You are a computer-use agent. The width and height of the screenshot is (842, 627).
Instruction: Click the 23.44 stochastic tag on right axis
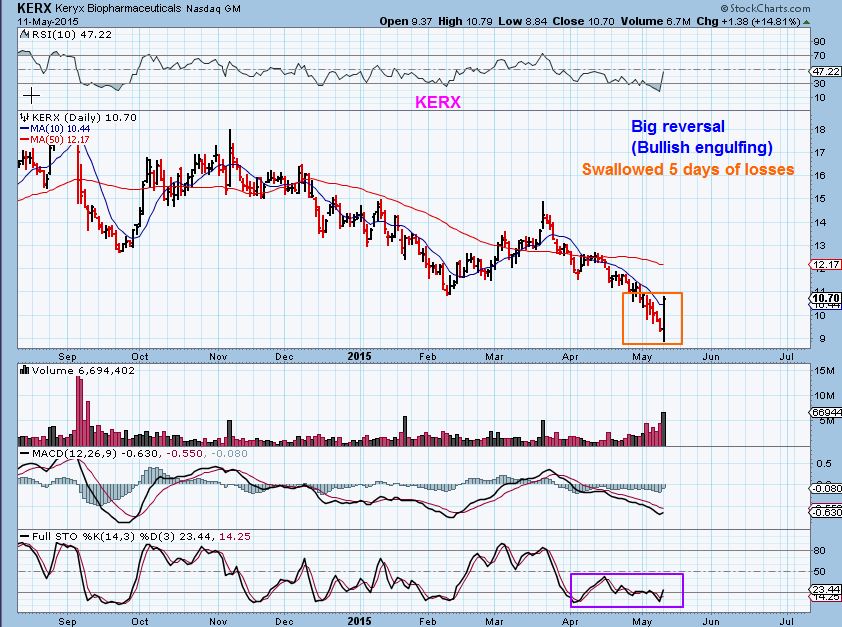(x=826, y=589)
